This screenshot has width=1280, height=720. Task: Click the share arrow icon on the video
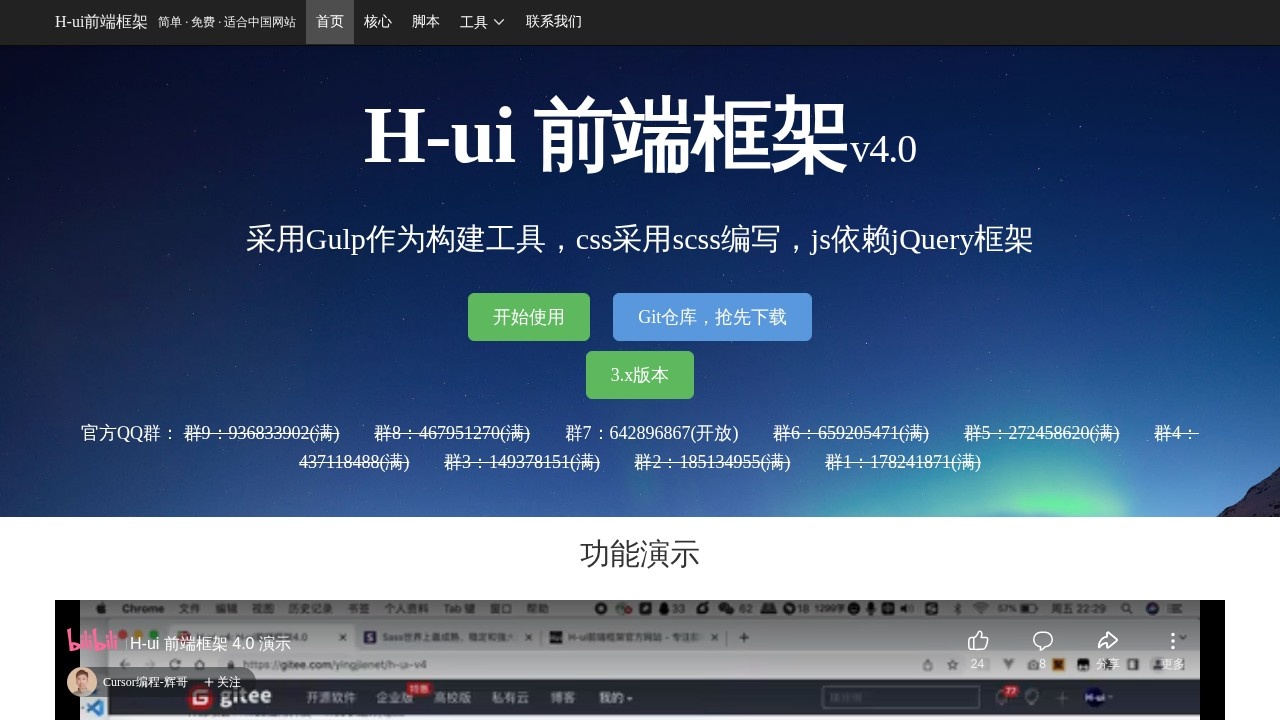pos(1108,640)
